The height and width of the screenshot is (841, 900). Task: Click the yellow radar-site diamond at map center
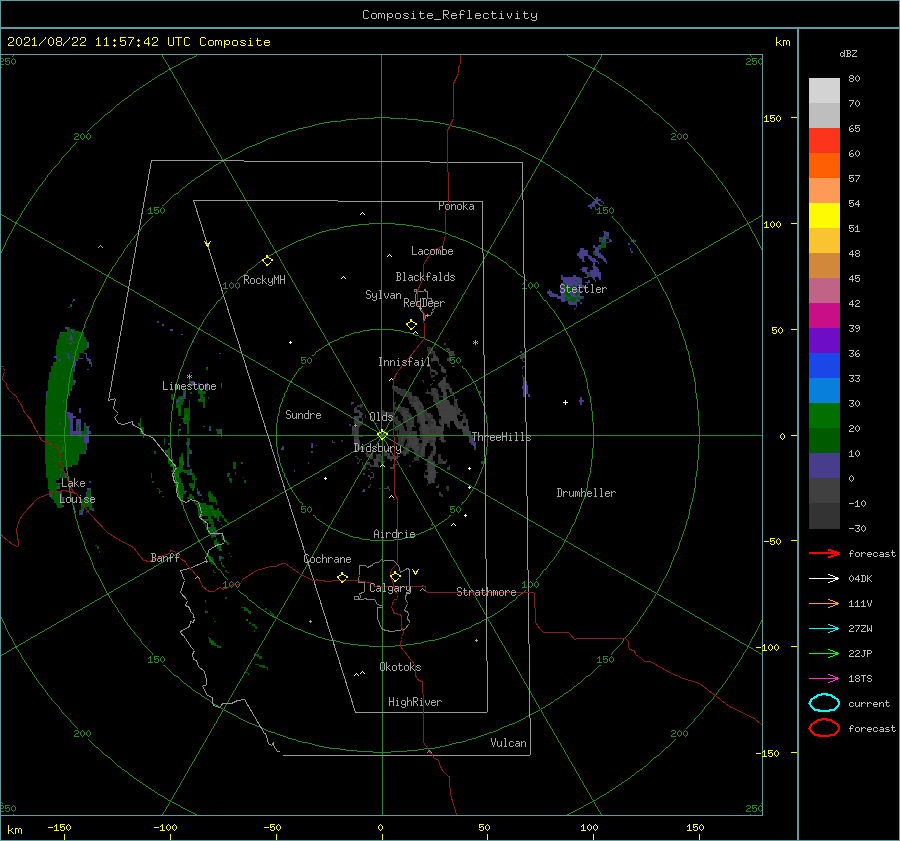[x=382, y=435]
